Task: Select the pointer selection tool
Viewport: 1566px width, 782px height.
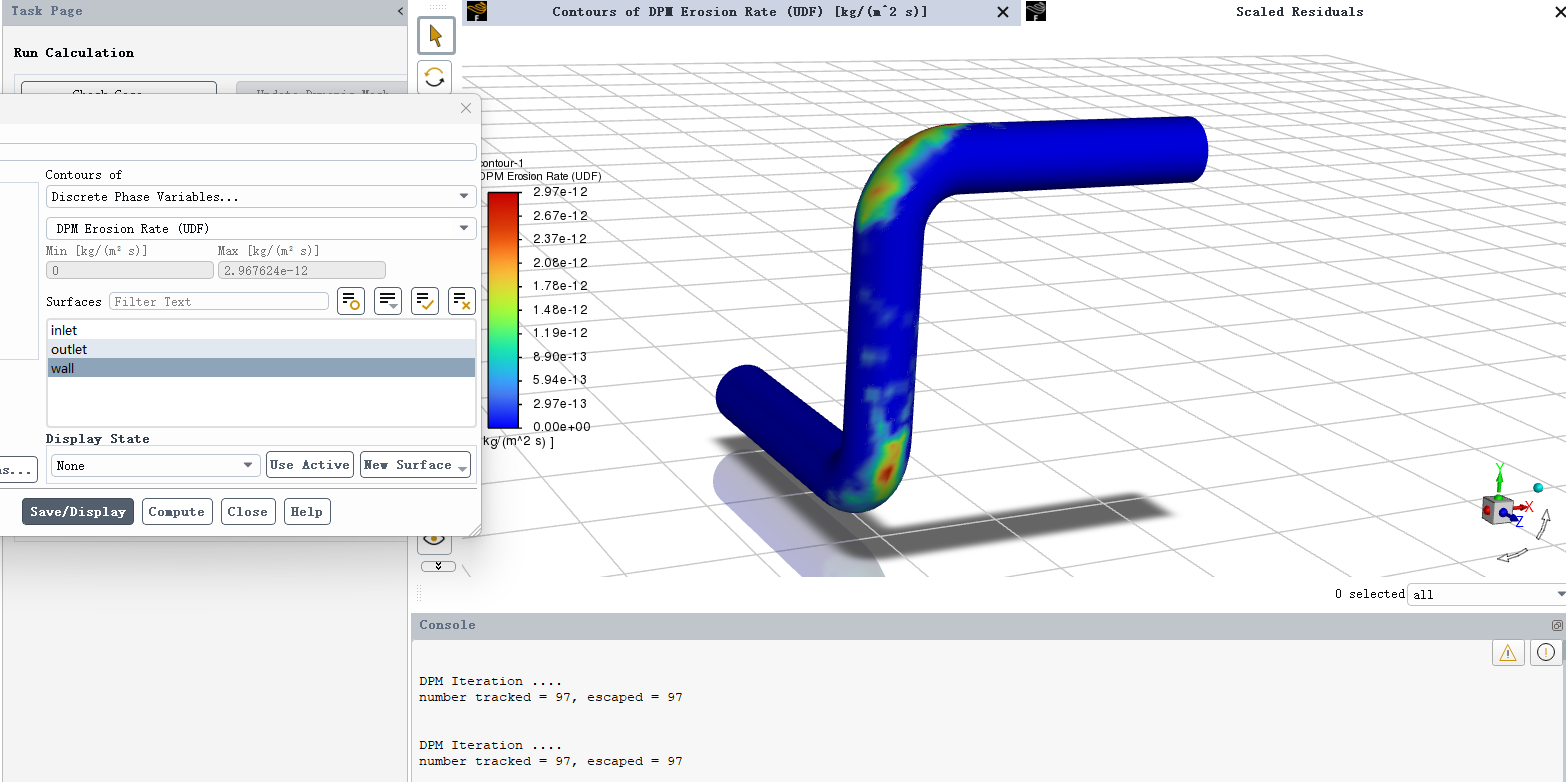Action: 435,36
